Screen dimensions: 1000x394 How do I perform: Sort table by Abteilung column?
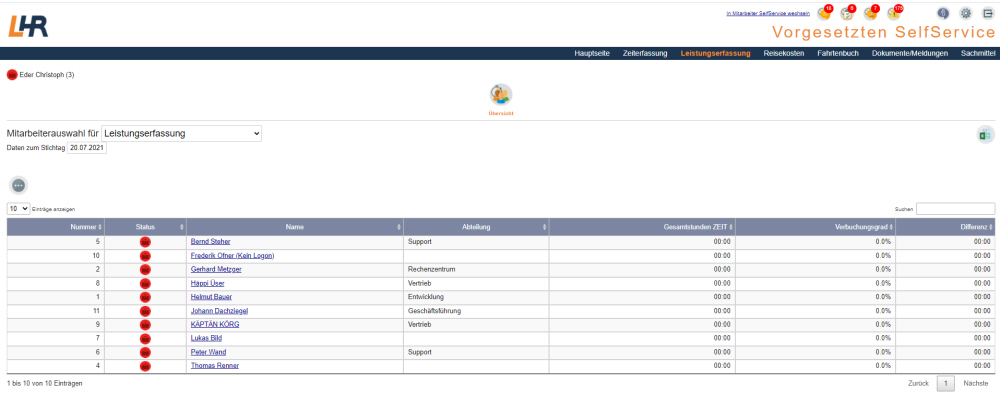(x=476, y=227)
